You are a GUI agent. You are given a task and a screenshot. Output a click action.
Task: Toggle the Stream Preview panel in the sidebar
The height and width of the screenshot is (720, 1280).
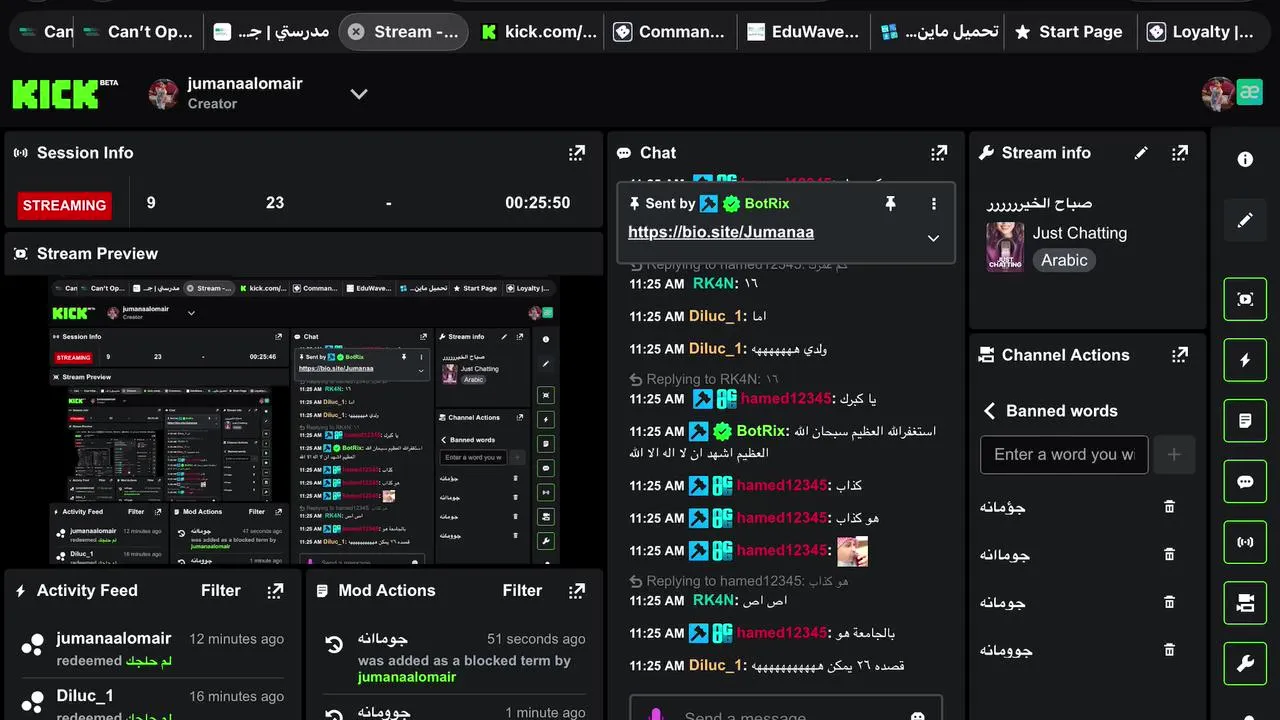pyautogui.click(x=1245, y=300)
